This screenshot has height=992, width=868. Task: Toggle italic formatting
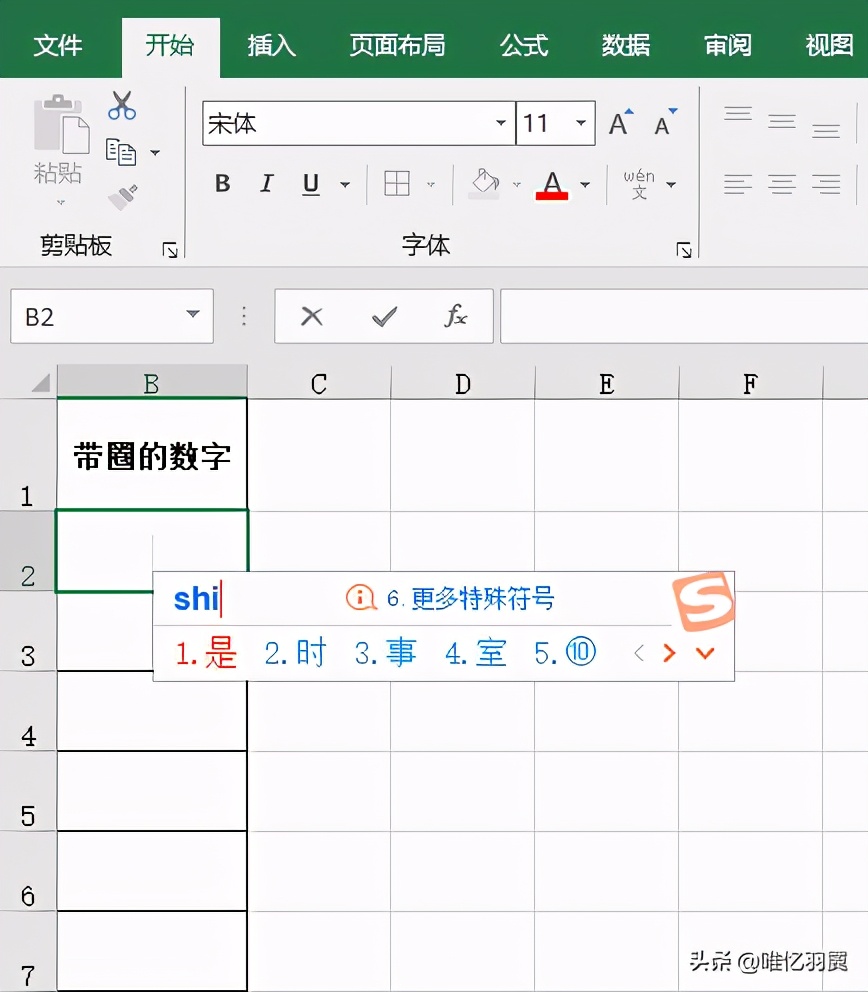266,183
